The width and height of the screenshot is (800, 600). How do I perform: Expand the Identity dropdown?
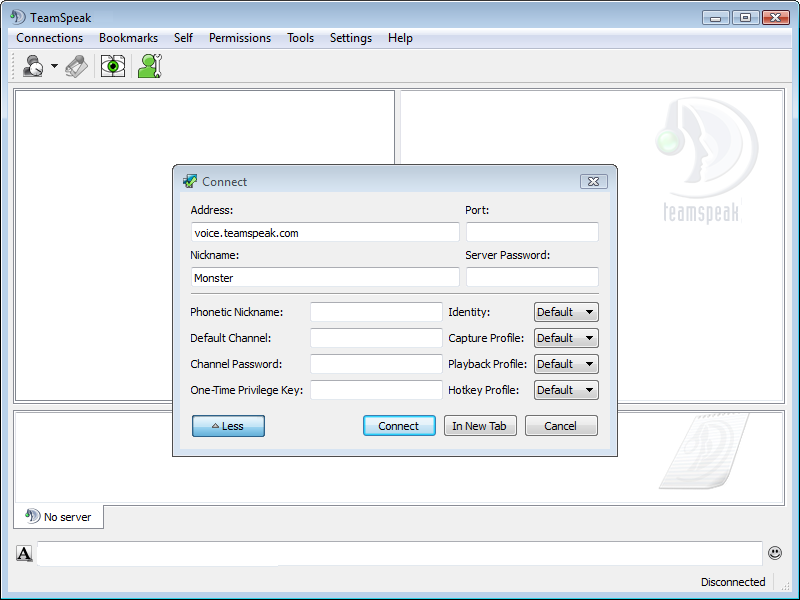coord(566,312)
